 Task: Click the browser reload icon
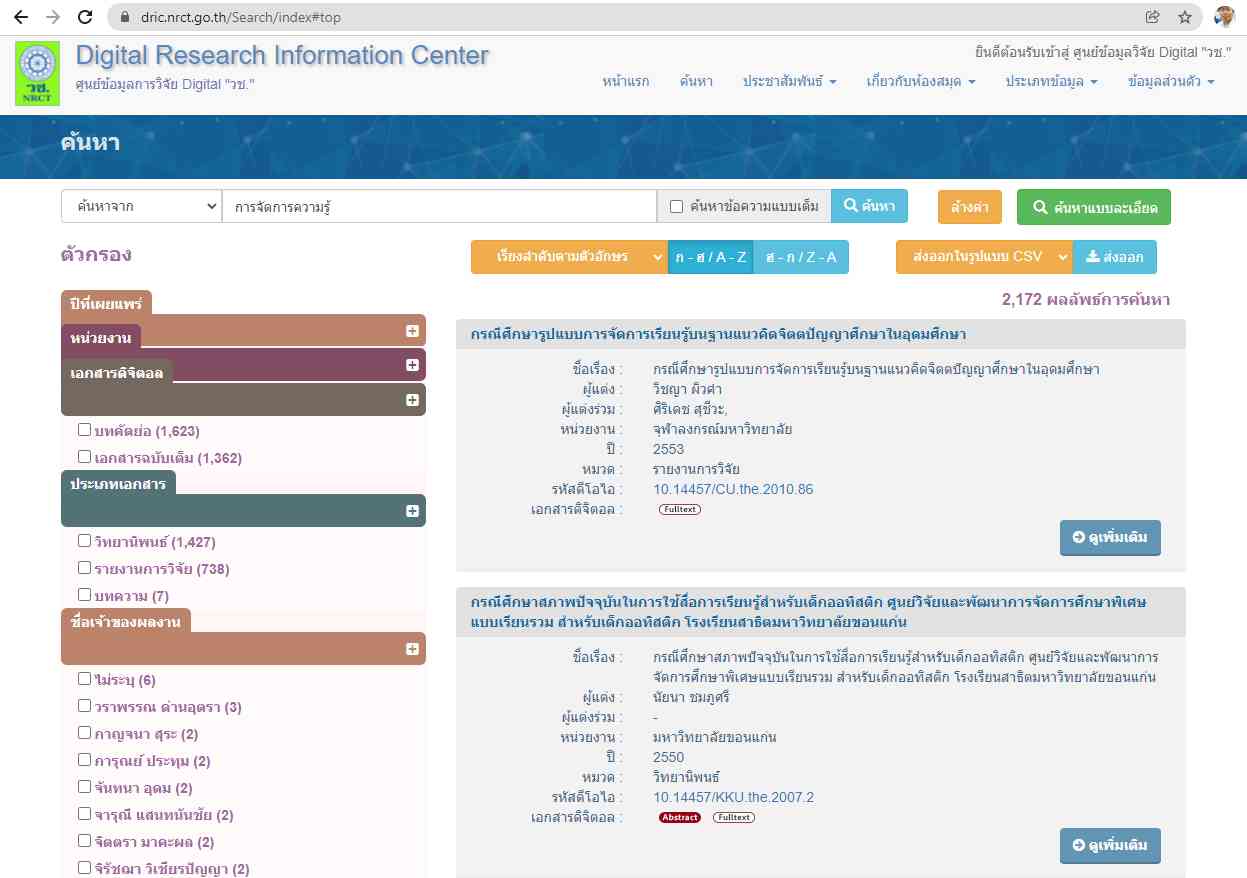85,17
